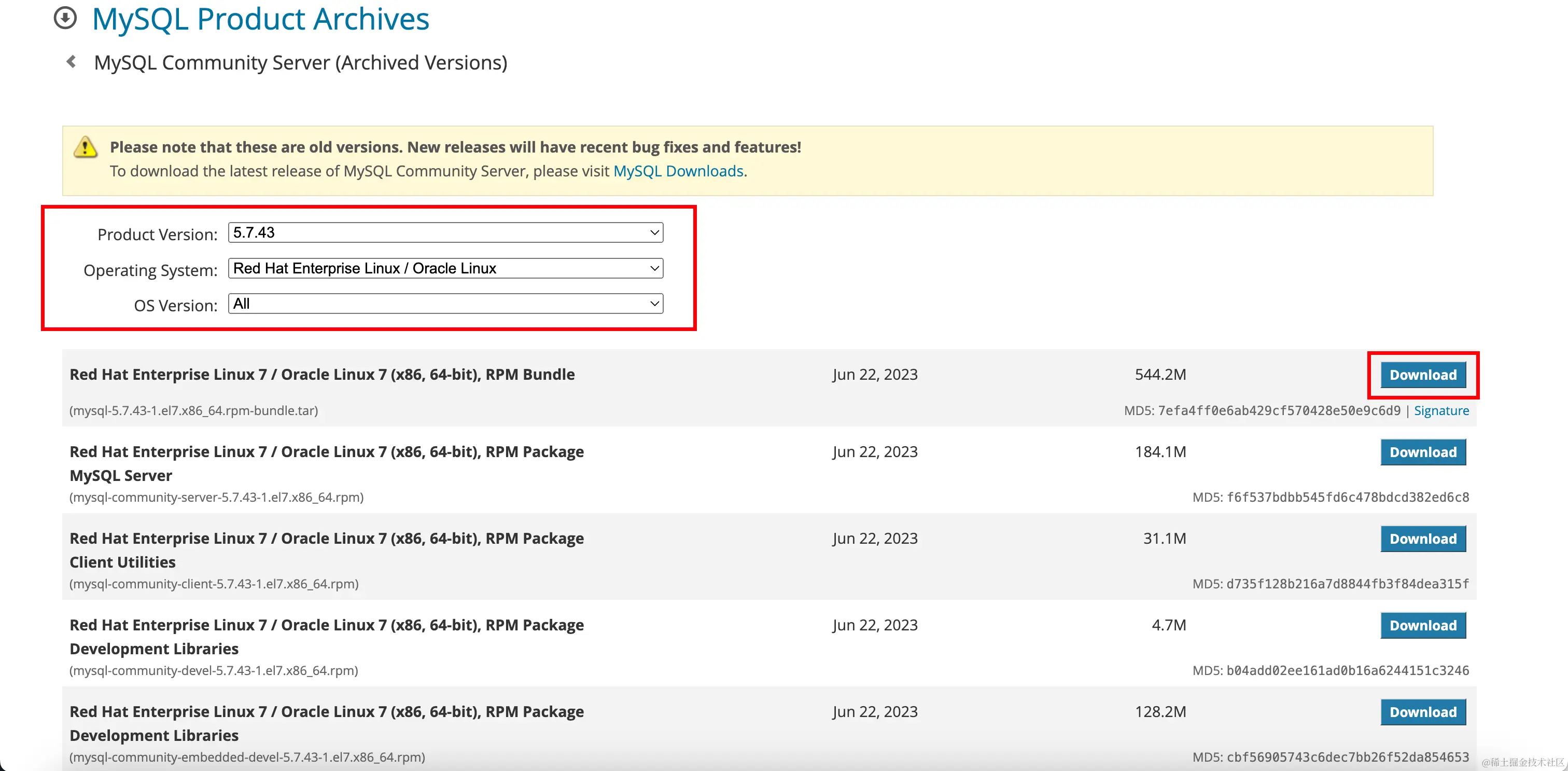This screenshot has height=771, width=1568.
Task: Download the Development Libraries package 4.7M
Action: pyautogui.click(x=1423, y=625)
